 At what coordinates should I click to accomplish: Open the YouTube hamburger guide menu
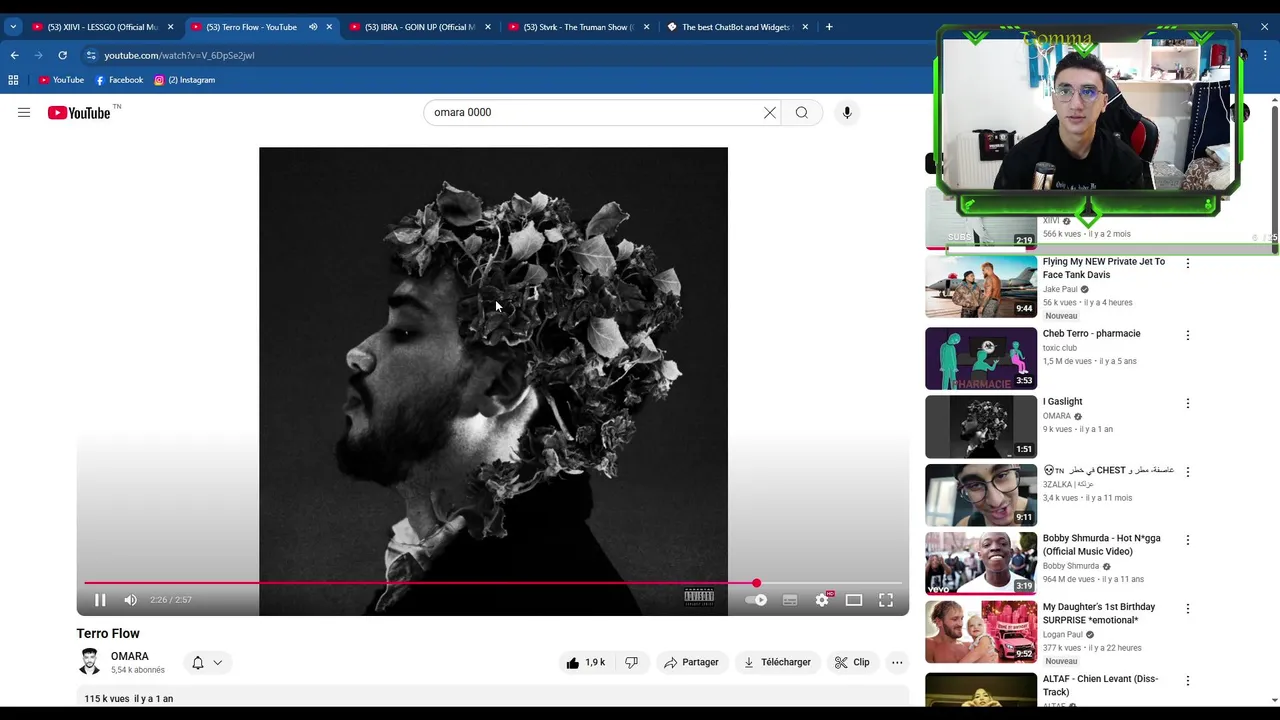24,113
